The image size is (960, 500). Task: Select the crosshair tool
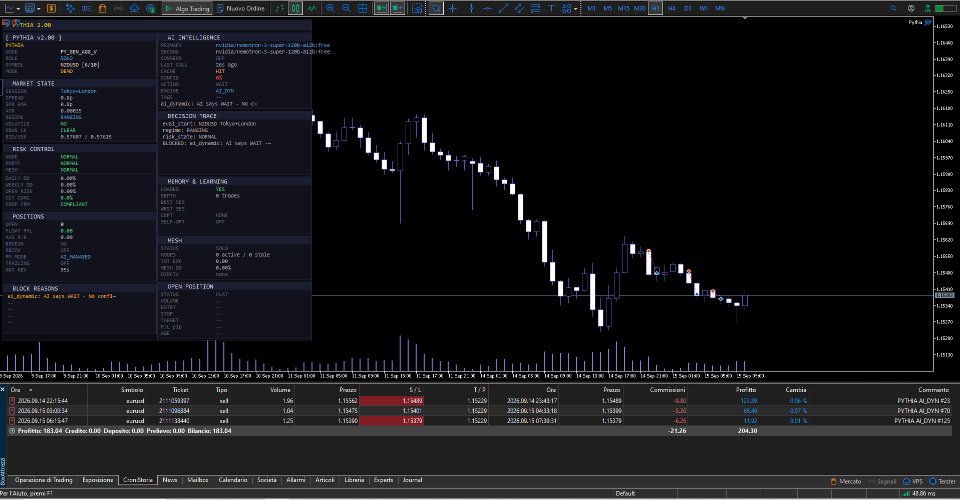coord(452,9)
